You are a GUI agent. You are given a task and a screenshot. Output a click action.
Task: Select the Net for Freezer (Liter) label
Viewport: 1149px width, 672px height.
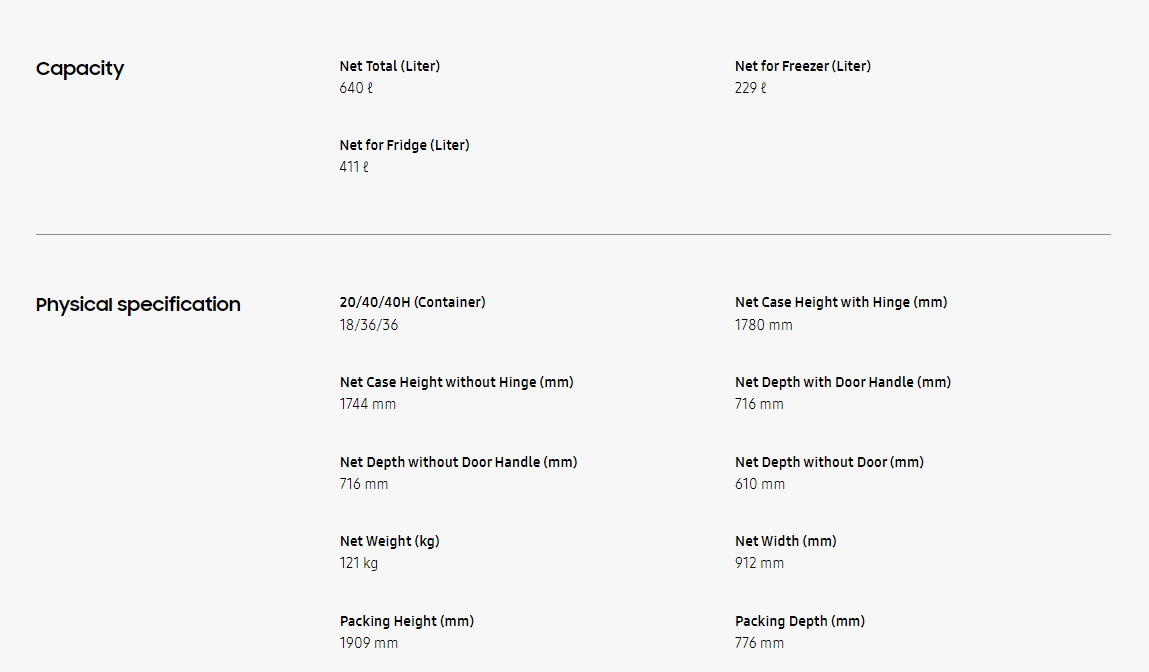(803, 66)
